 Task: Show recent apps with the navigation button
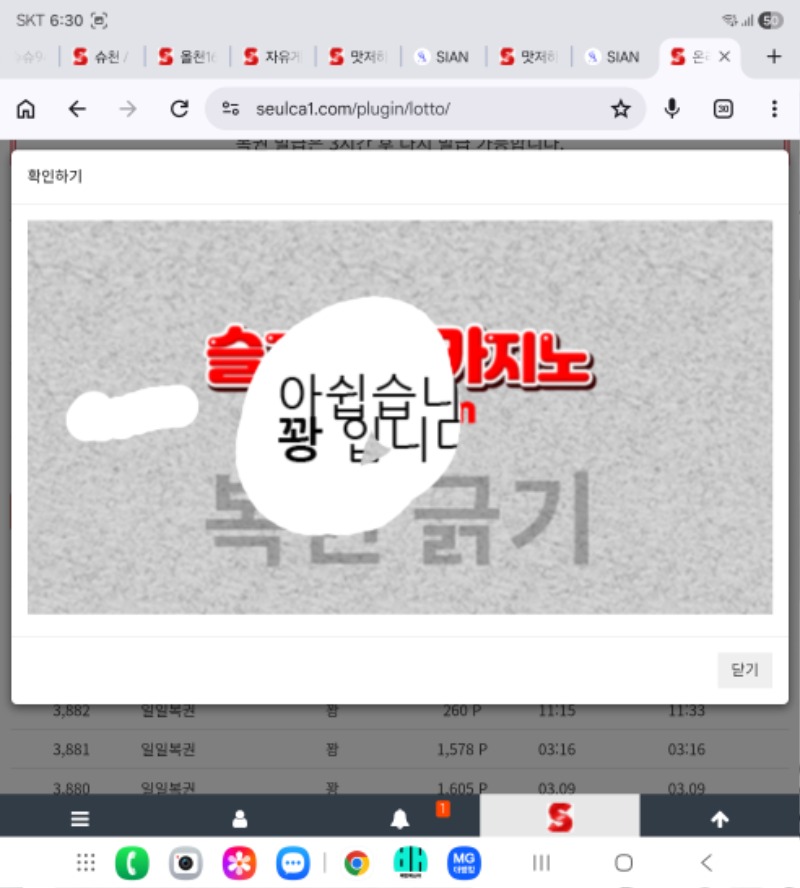[x=541, y=862]
